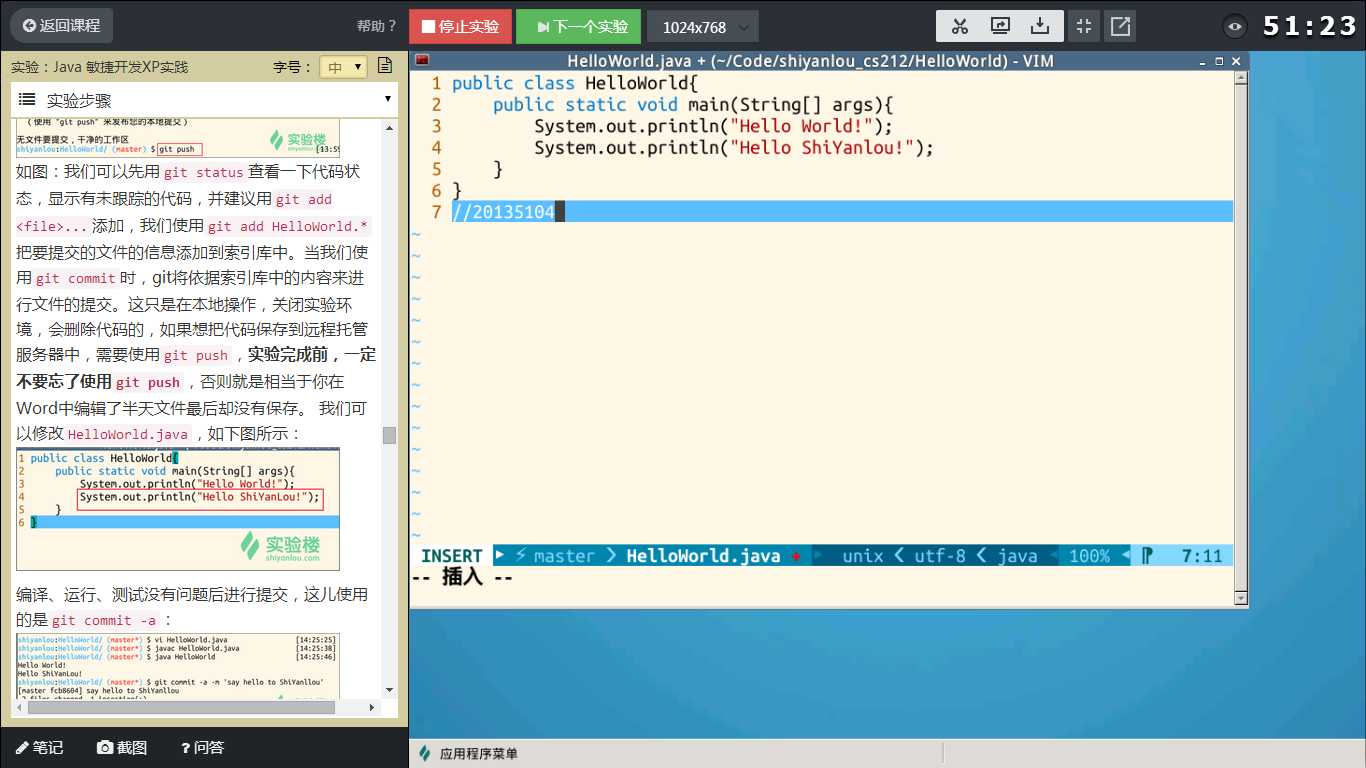Click the 下一个实验 button
Screen dimensions: 1366x768
coord(578,27)
